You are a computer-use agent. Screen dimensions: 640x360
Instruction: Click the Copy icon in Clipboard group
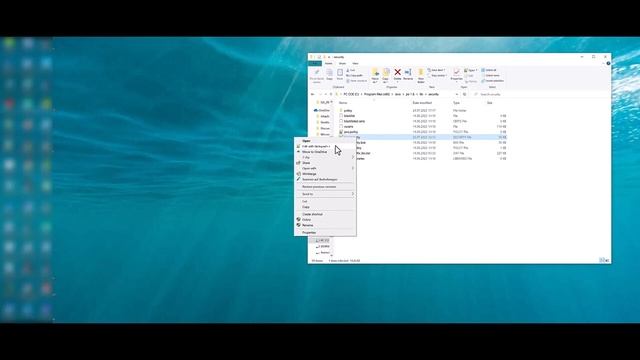(x=329, y=74)
